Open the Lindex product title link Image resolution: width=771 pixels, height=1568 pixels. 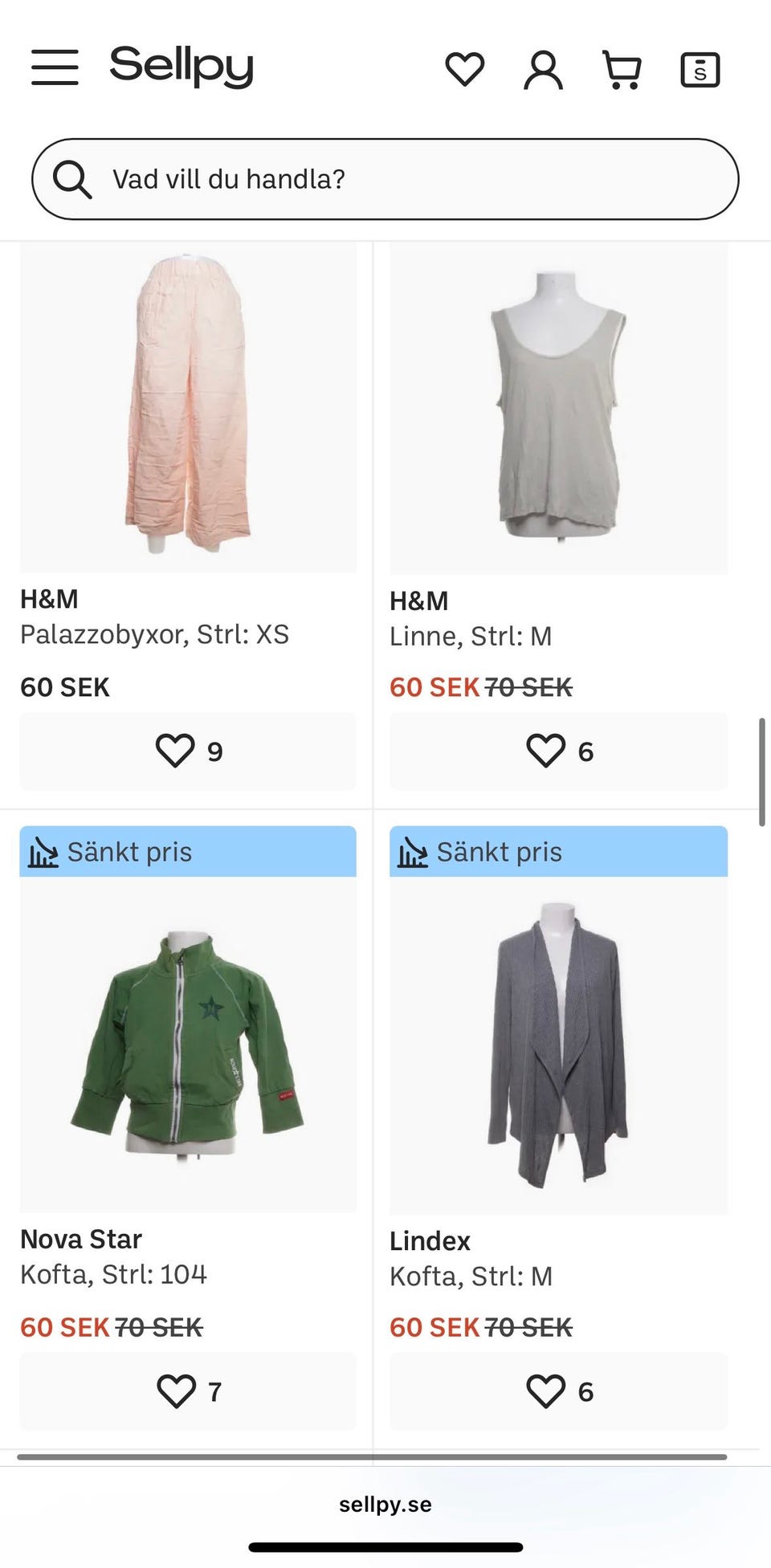tap(430, 1240)
